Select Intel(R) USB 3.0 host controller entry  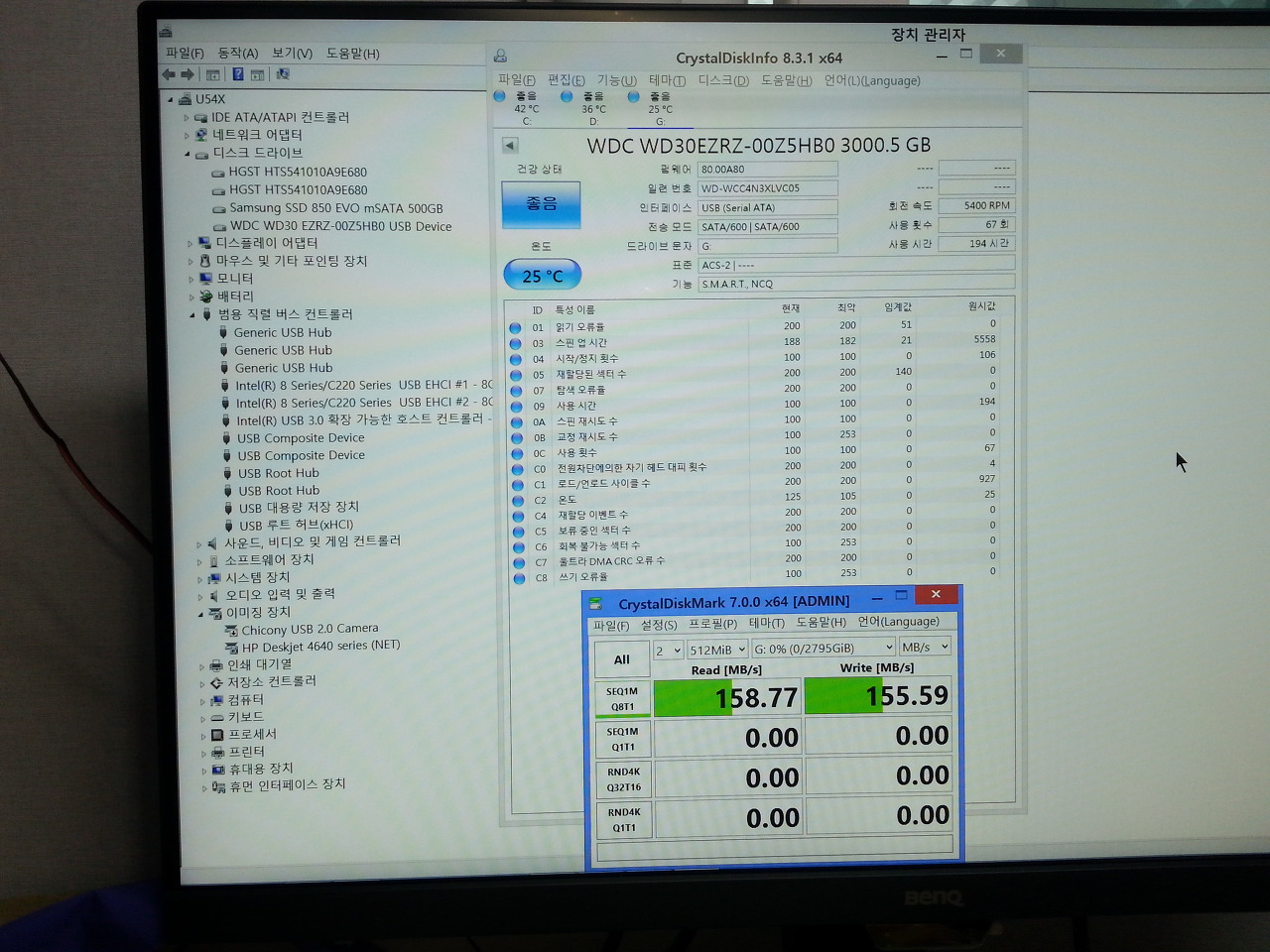pos(363,420)
